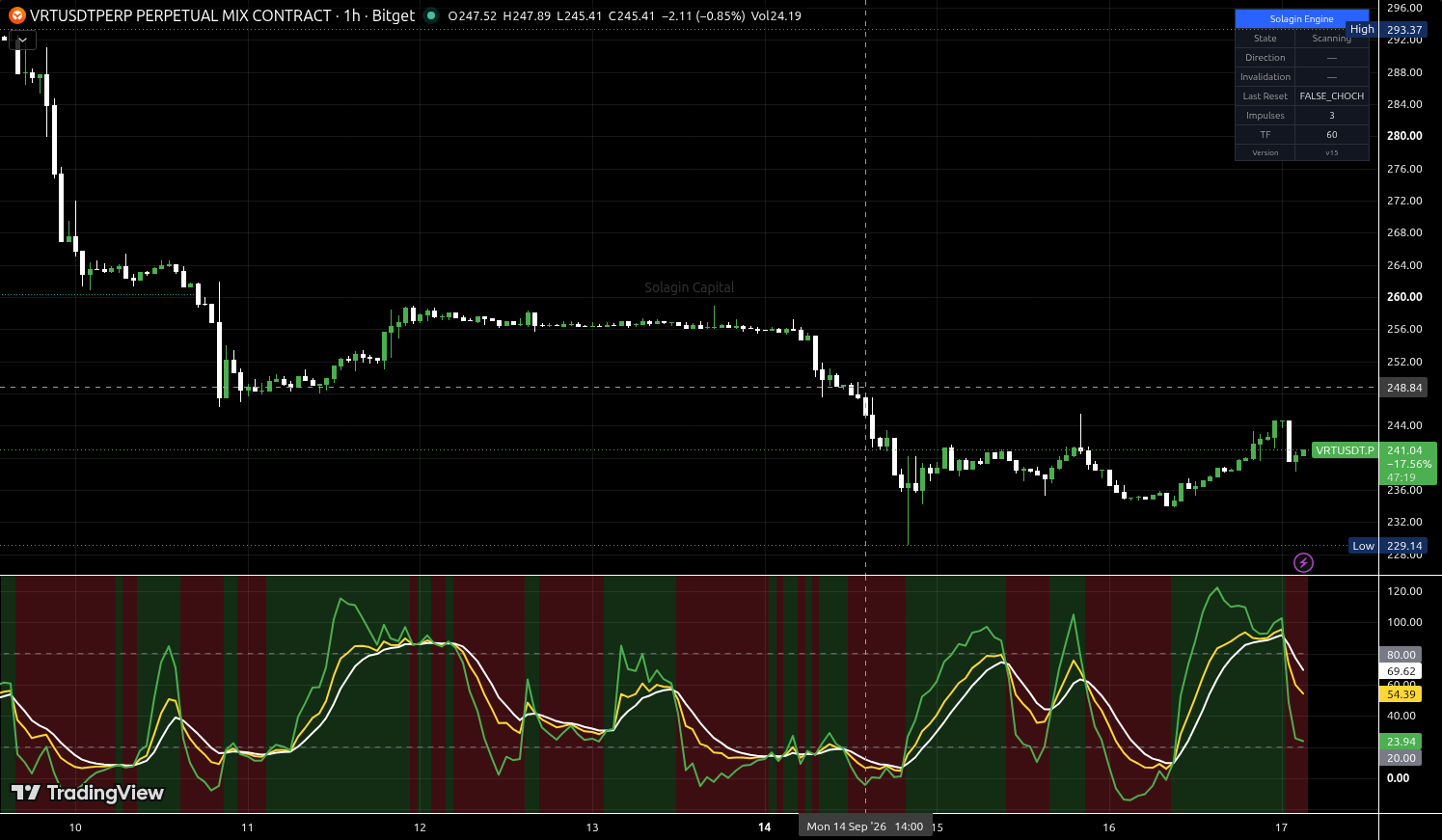
Task: Click the Invalidation row label
Action: click(1265, 77)
